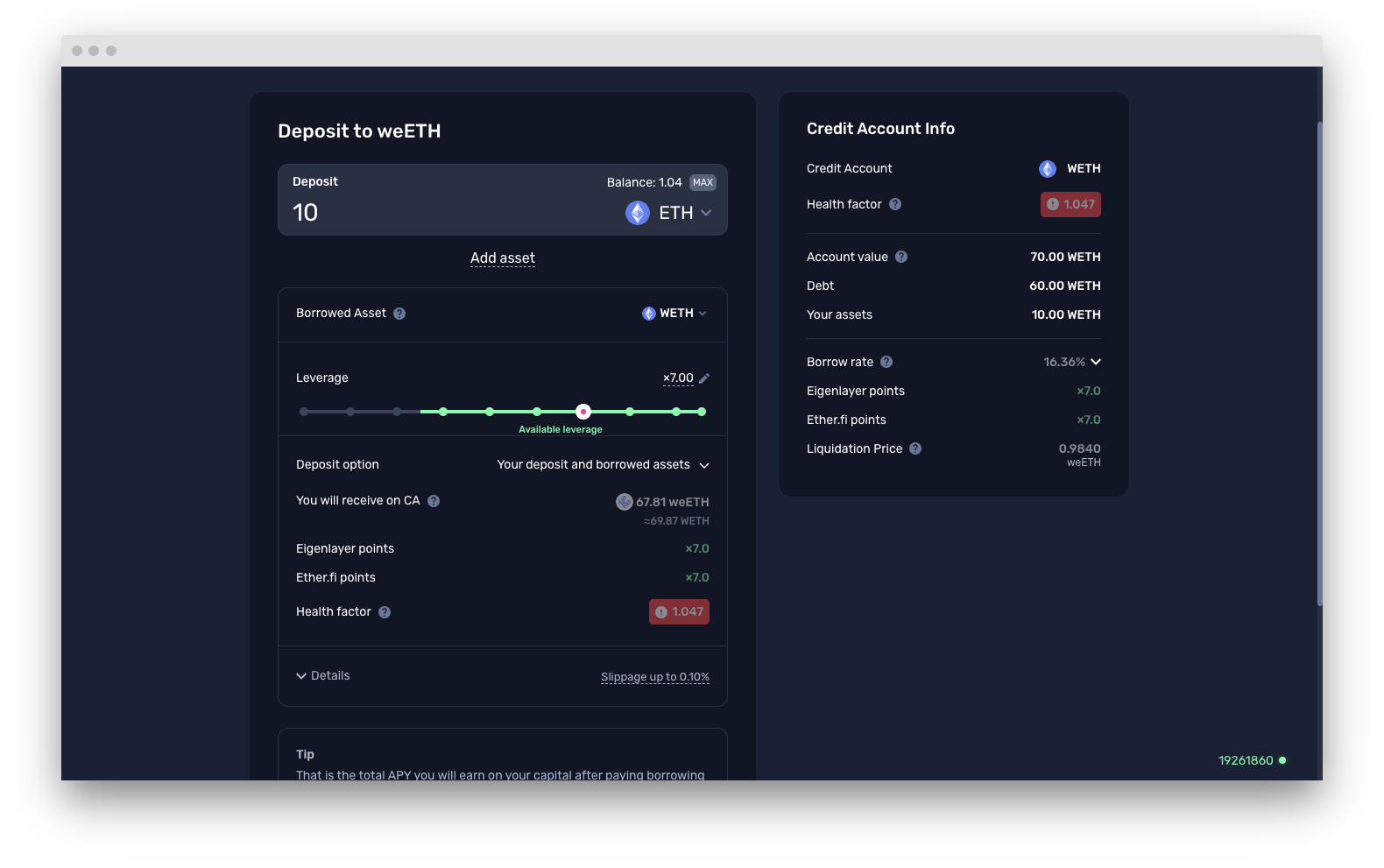Click the pencil icon to edit leverage

(704, 378)
